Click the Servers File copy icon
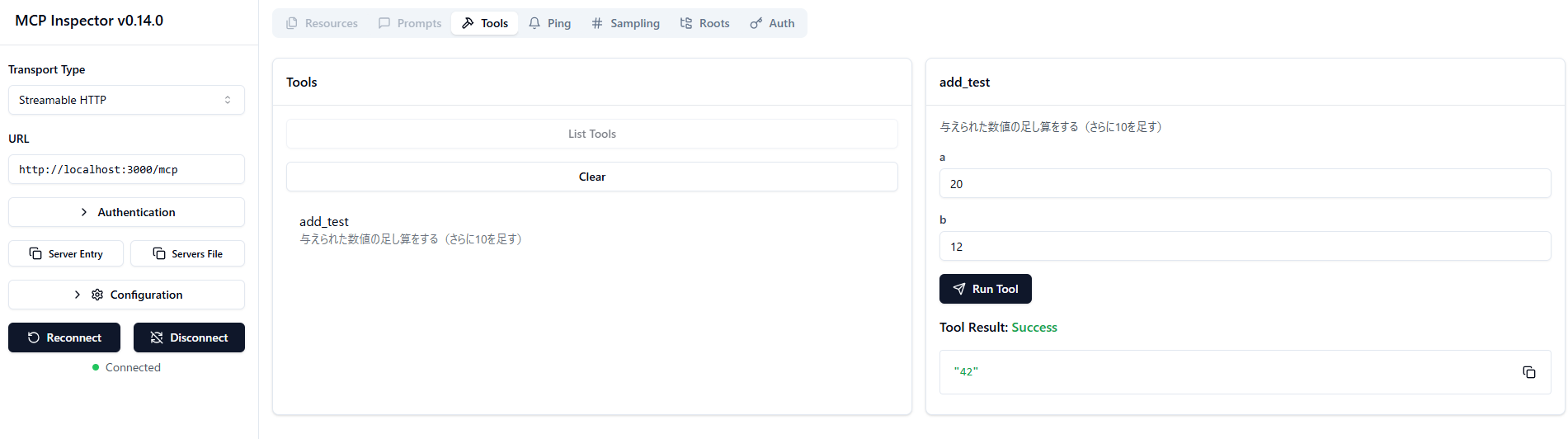This screenshot has width=1568, height=439. [159, 253]
